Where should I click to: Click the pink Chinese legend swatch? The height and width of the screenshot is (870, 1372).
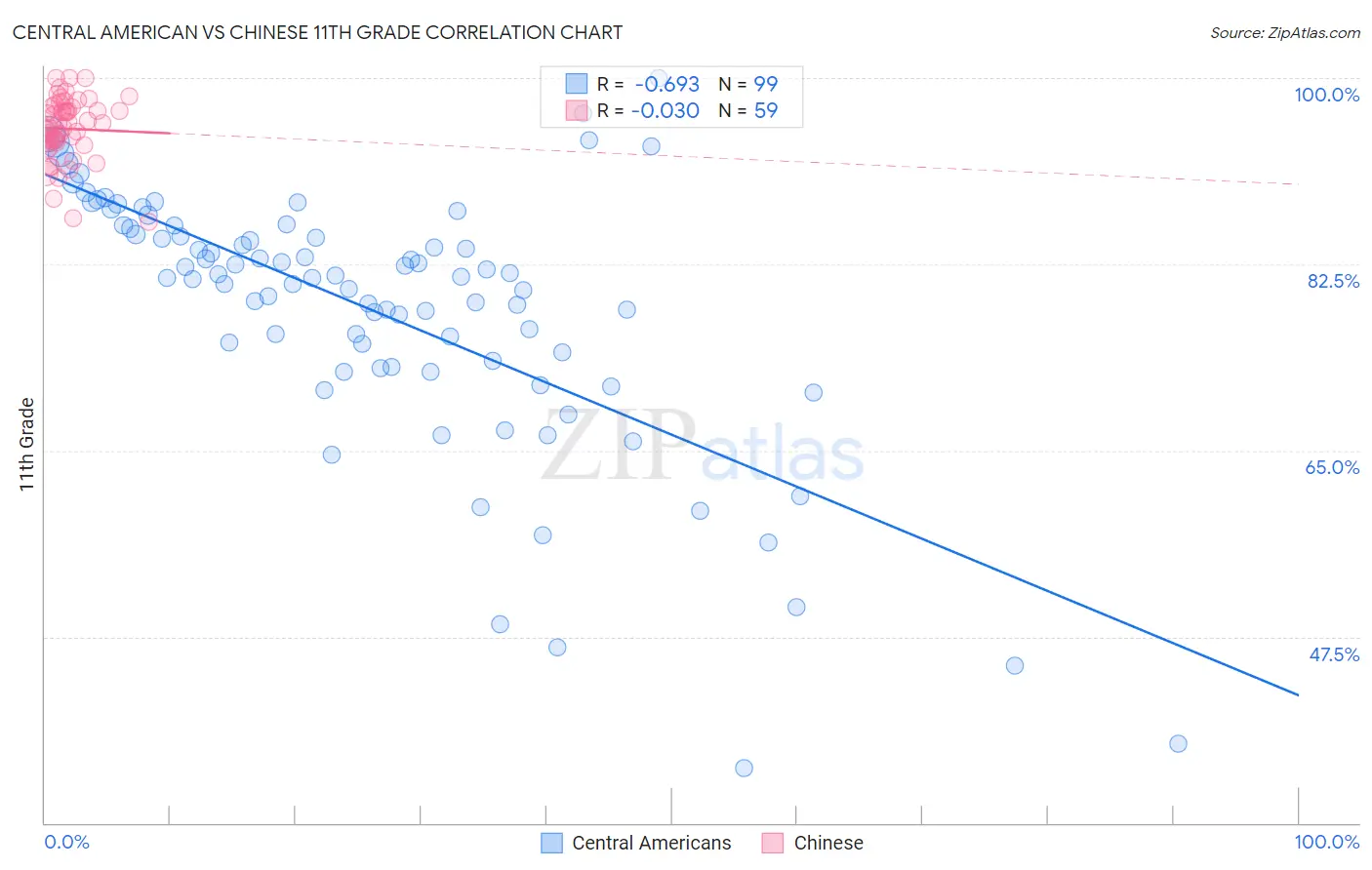[773, 843]
